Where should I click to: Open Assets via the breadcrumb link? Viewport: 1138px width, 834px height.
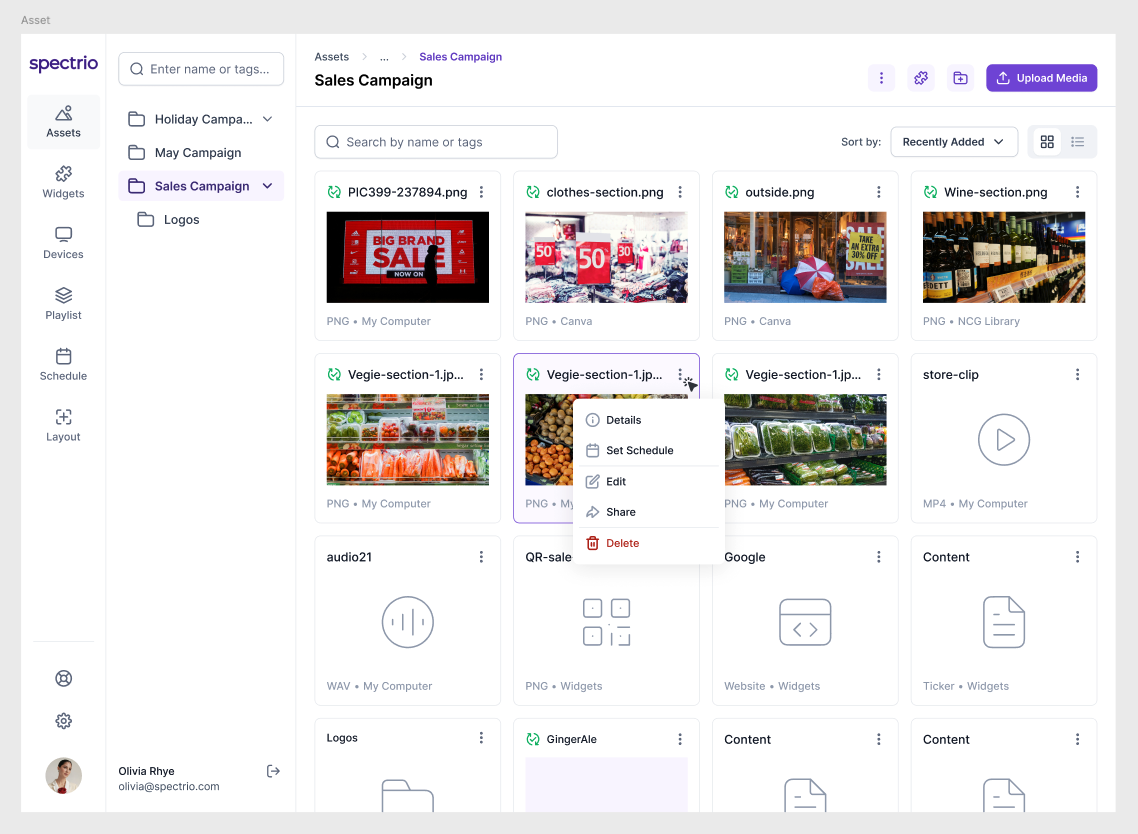(x=331, y=56)
